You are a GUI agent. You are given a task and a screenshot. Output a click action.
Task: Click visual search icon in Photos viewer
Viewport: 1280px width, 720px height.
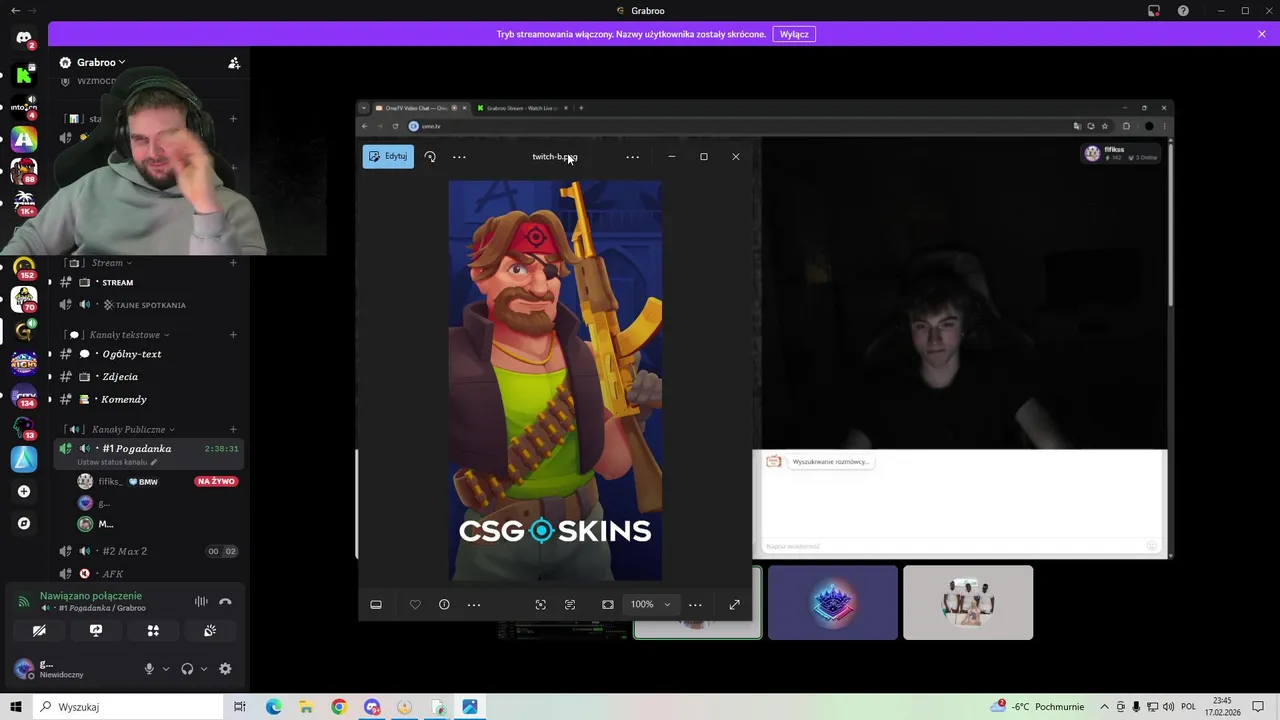click(x=541, y=605)
